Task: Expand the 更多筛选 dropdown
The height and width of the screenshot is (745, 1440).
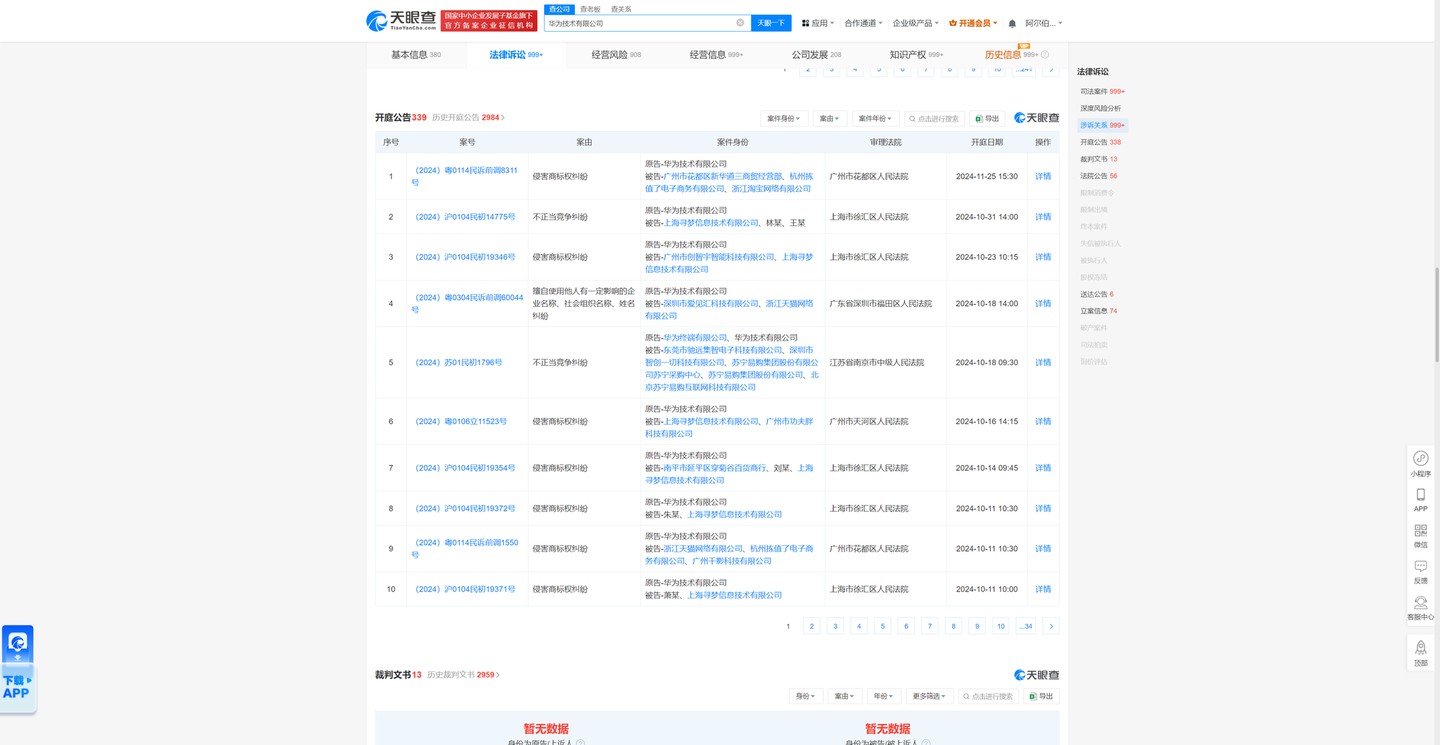Action: point(927,696)
